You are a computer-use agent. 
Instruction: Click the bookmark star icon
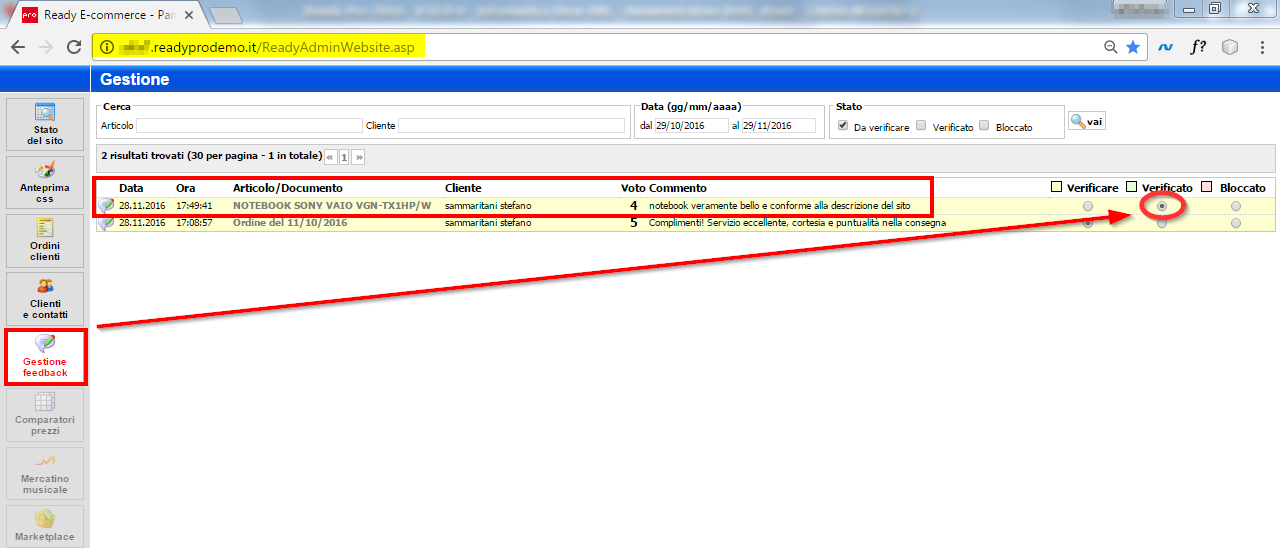tap(1133, 47)
